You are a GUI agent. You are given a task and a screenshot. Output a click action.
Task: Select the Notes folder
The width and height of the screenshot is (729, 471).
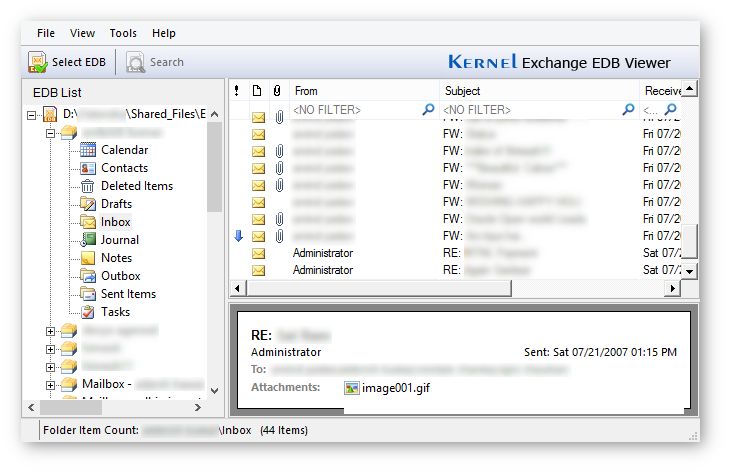pyautogui.click(x=117, y=258)
